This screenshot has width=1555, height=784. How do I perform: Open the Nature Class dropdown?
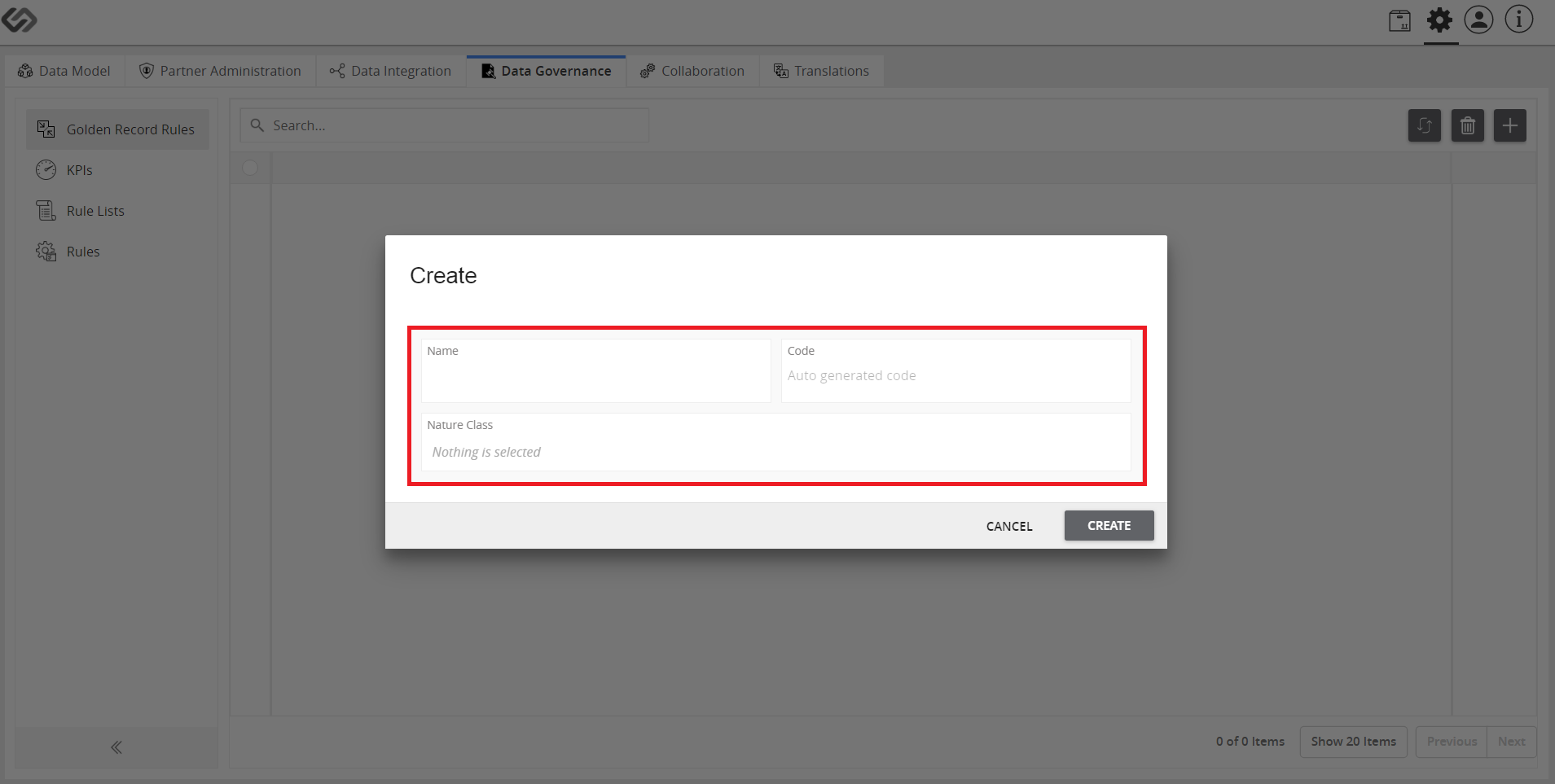pyautogui.click(x=775, y=442)
